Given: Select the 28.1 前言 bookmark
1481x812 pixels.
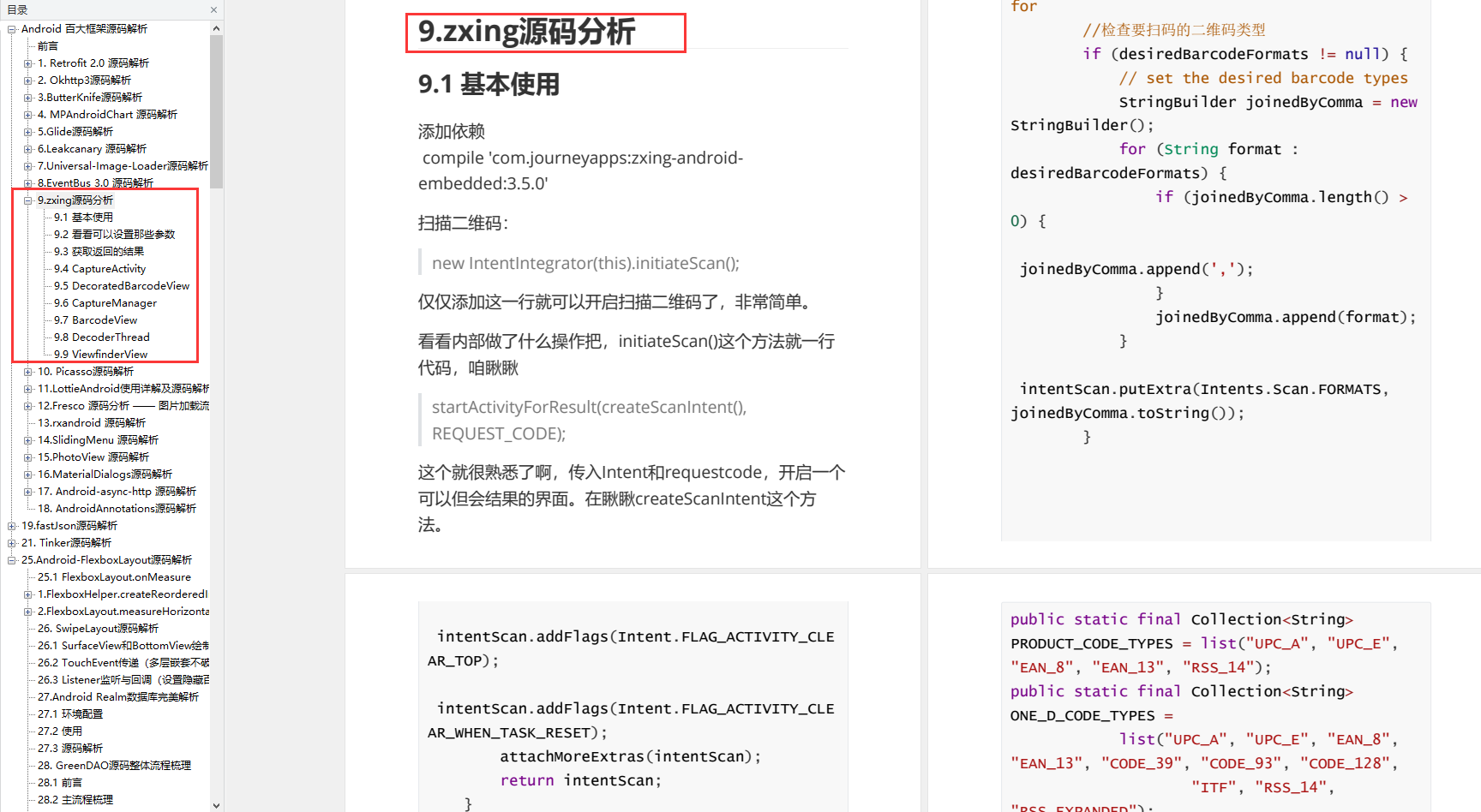Looking at the screenshot, I should click(60, 783).
